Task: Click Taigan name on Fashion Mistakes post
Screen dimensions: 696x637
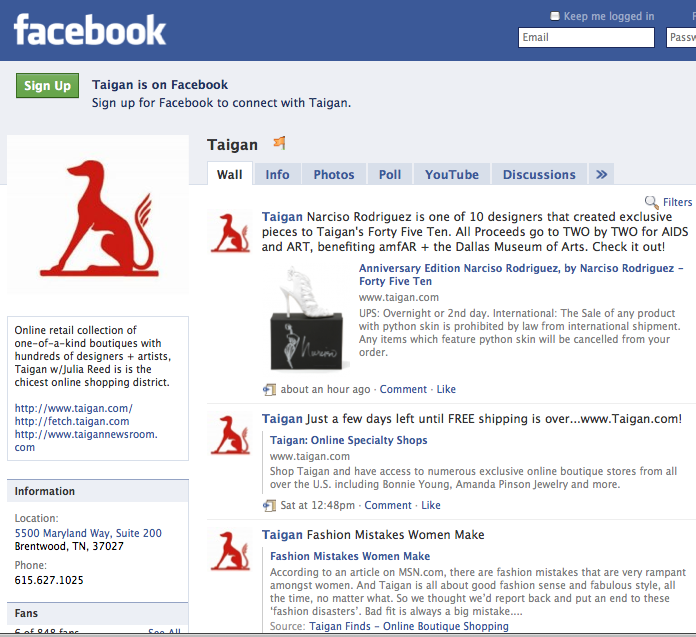Action: click(282, 534)
